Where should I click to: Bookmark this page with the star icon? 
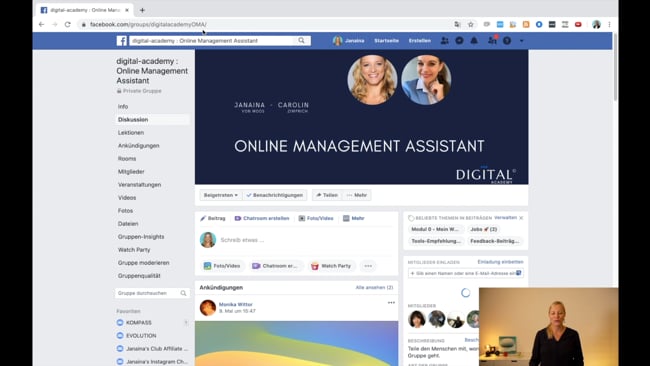coord(471,24)
